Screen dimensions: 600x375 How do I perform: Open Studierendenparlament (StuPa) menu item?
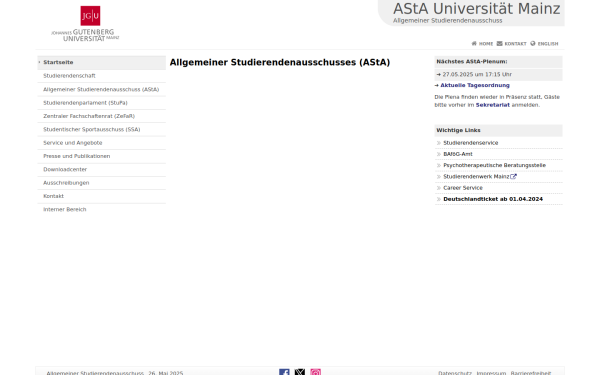tap(101, 103)
